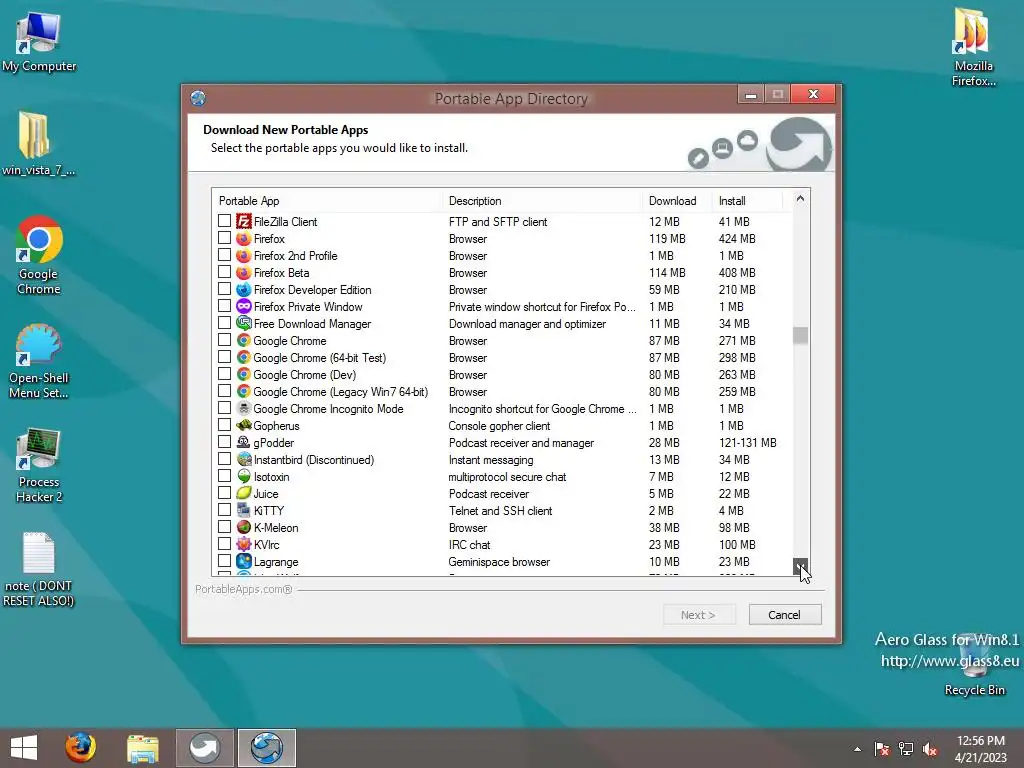Click 'Geminispace browser' description text
The image size is (1024, 768).
point(499,562)
